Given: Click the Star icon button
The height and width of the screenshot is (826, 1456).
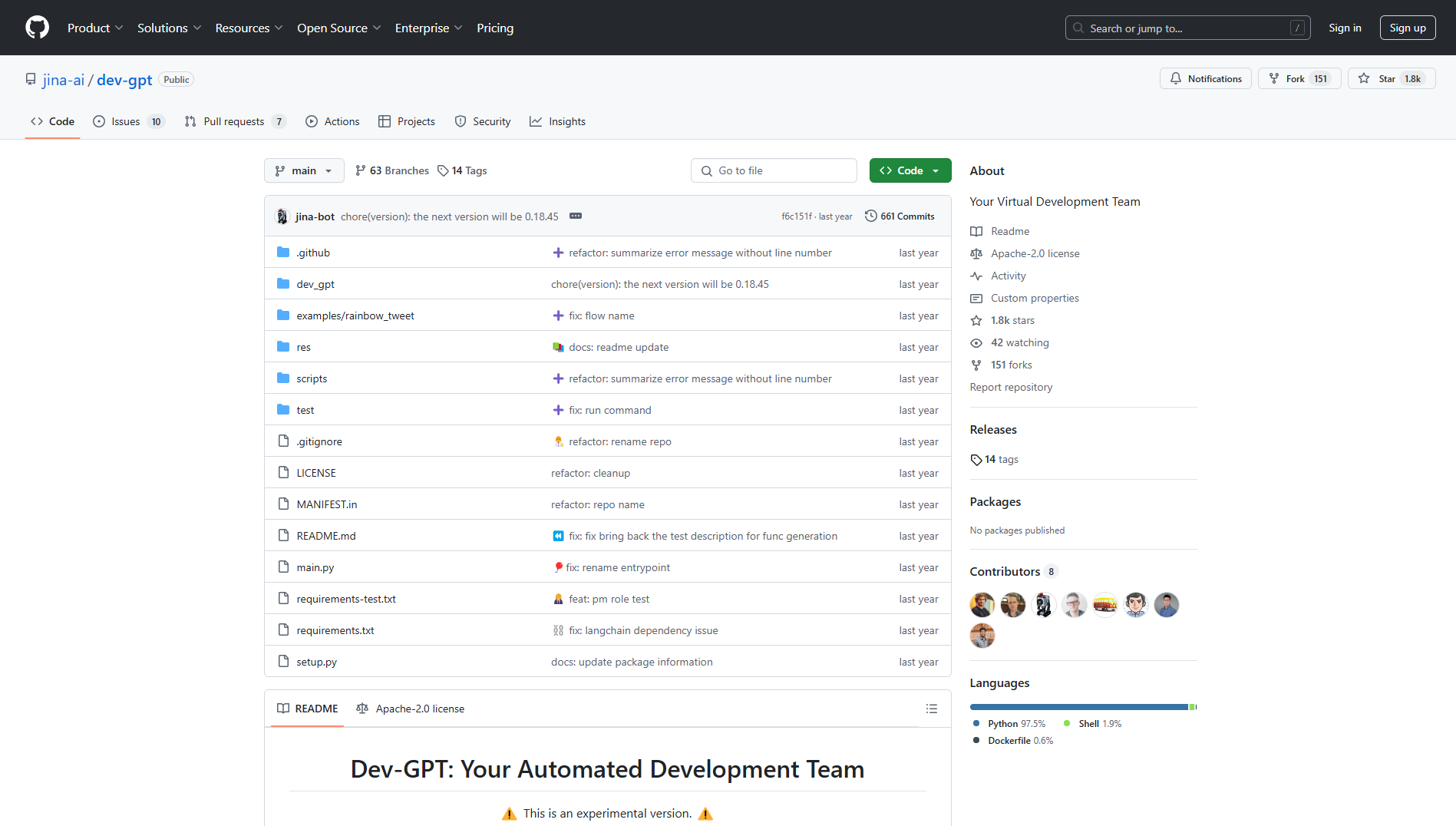Looking at the screenshot, I should click(1364, 79).
